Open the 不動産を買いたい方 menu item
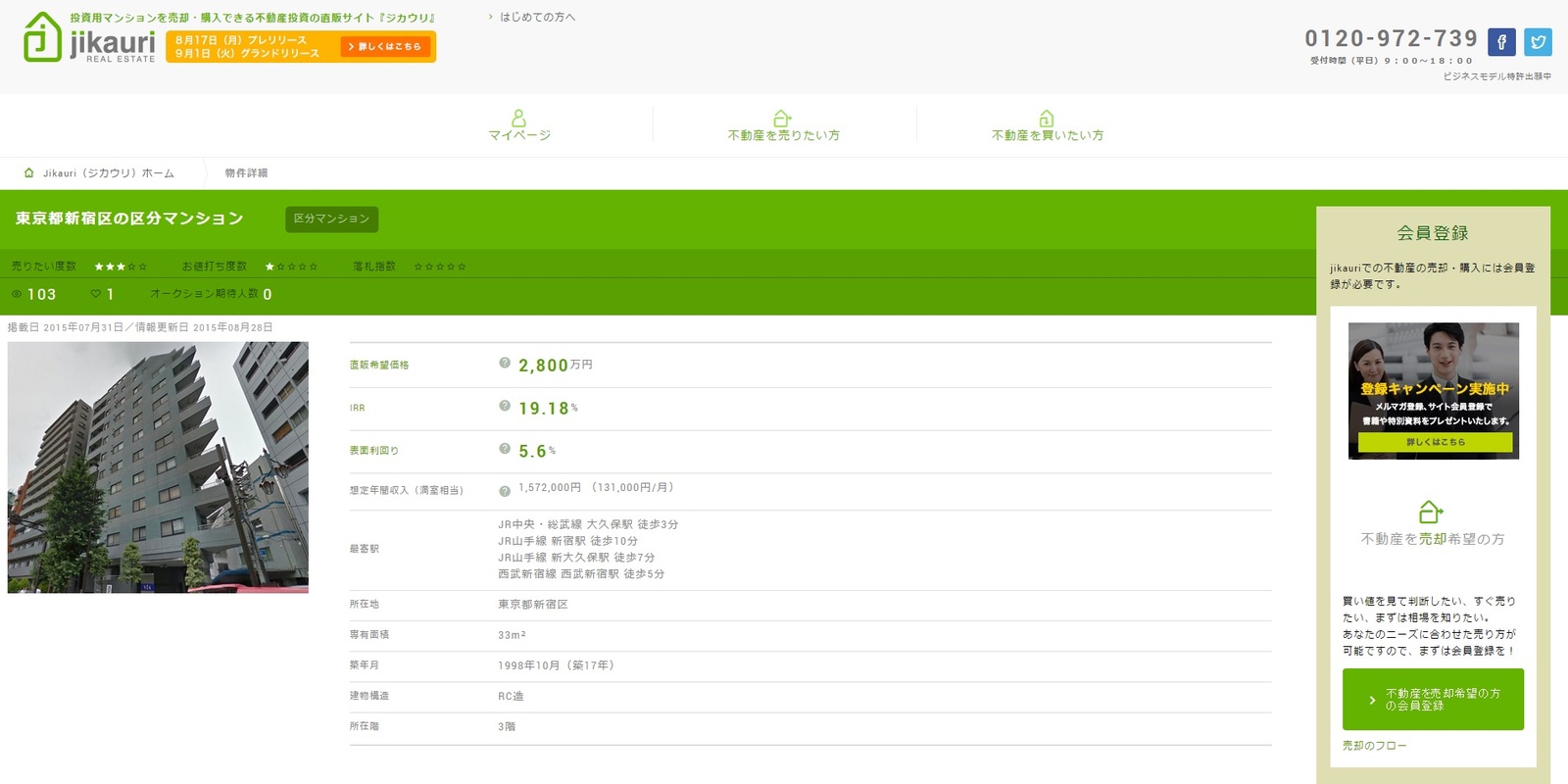This screenshot has height=784, width=1568. coord(1047,125)
